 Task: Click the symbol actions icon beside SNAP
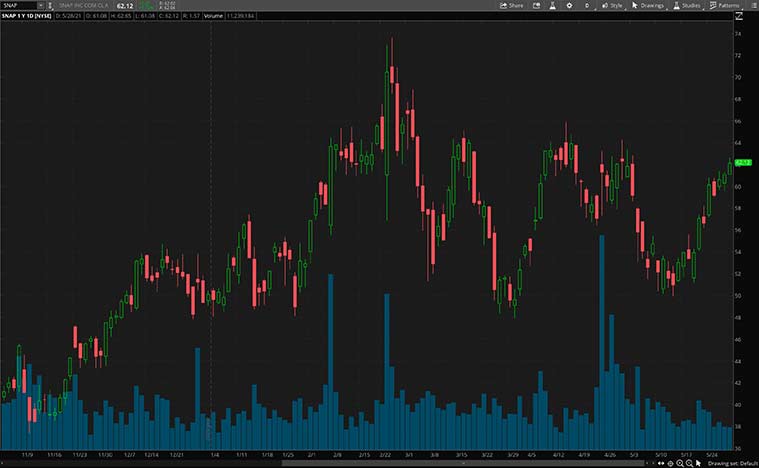(50, 6)
